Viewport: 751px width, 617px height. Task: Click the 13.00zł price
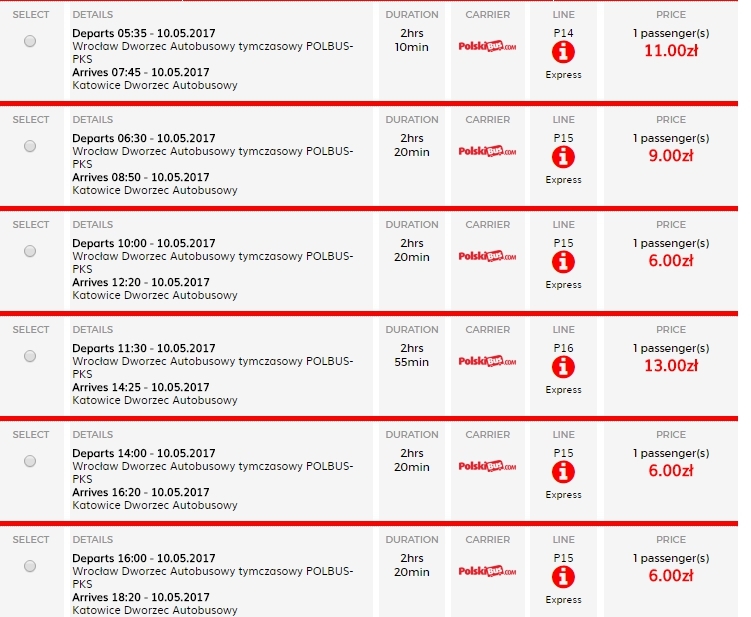coord(671,366)
